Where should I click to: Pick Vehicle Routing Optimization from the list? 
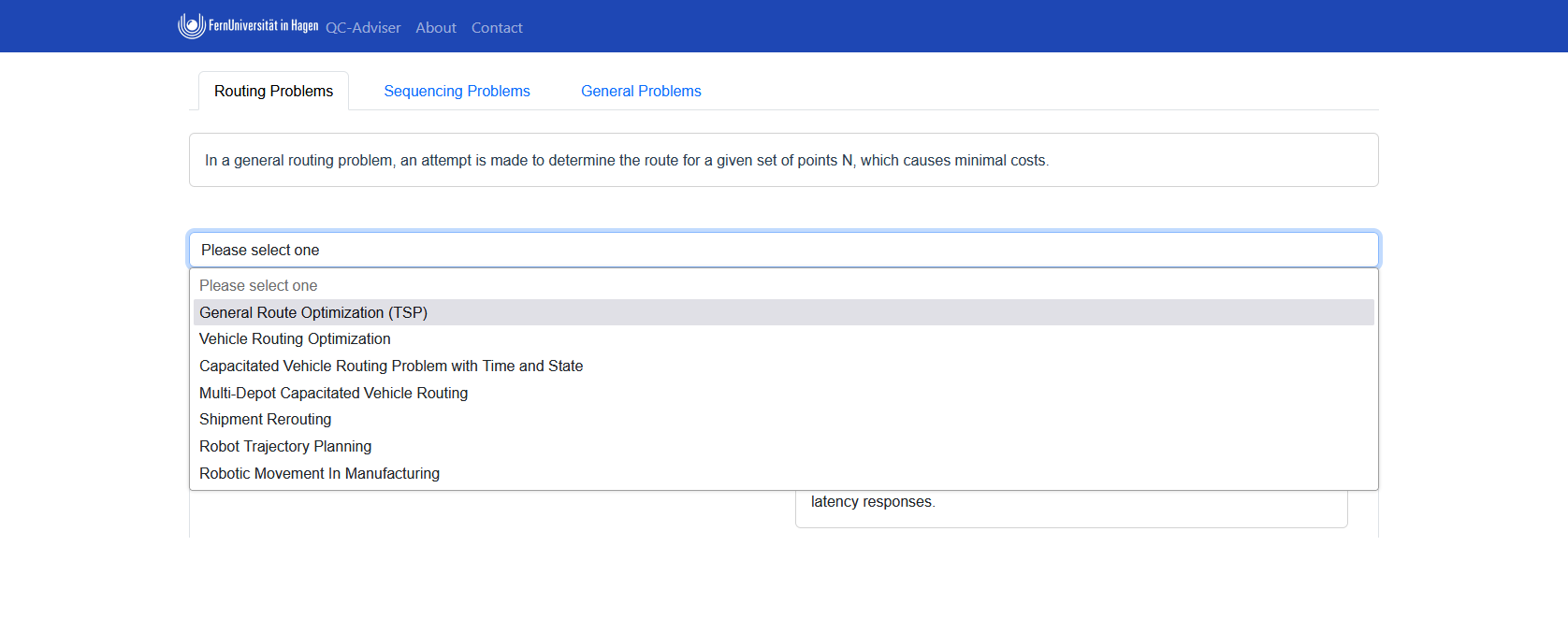[295, 339]
